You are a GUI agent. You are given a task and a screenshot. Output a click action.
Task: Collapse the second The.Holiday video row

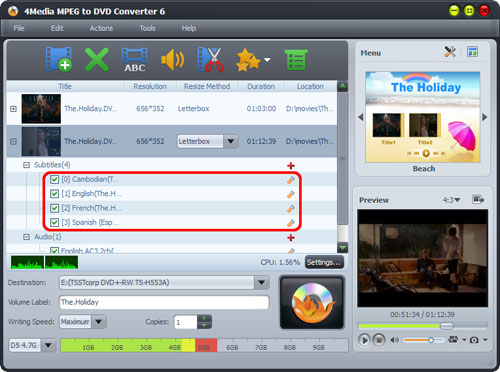[x=13, y=141]
